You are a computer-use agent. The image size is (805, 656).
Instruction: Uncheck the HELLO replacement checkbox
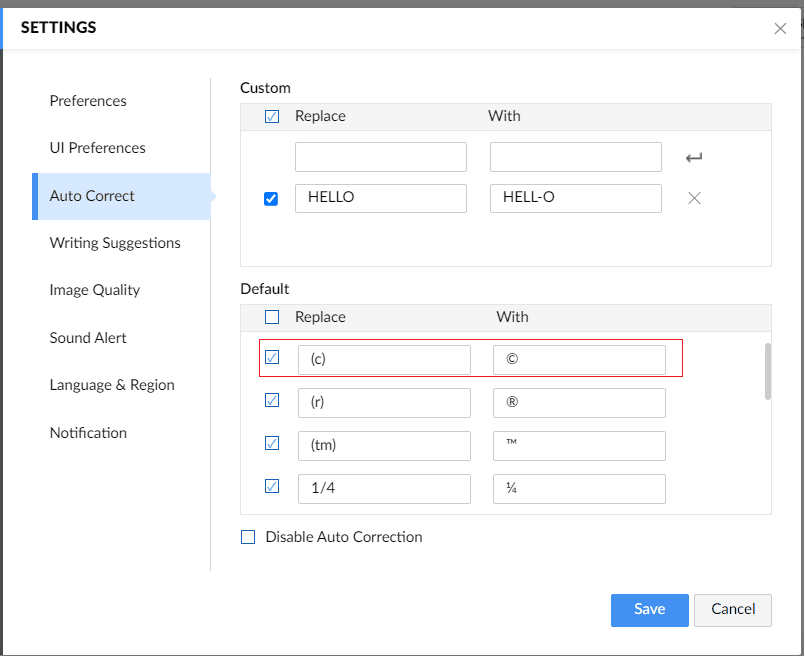tap(271, 198)
